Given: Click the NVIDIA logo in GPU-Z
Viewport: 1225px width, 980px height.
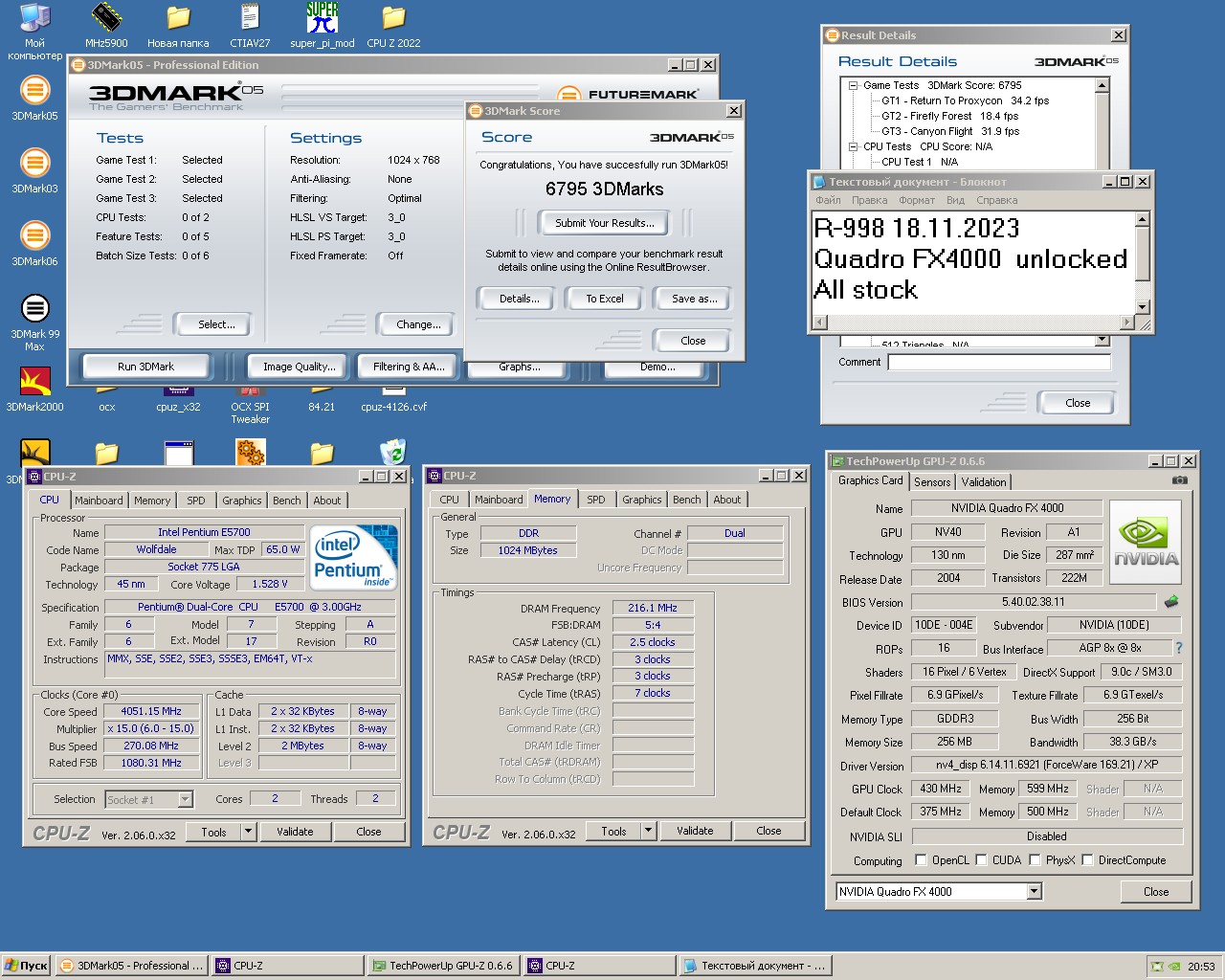Looking at the screenshot, I should 1145,540.
